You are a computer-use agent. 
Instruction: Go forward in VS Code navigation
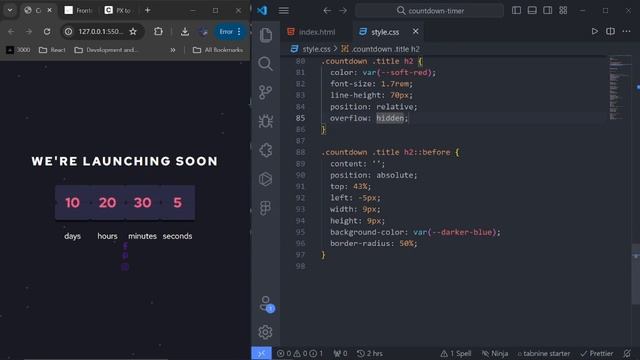[x=343, y=11]
